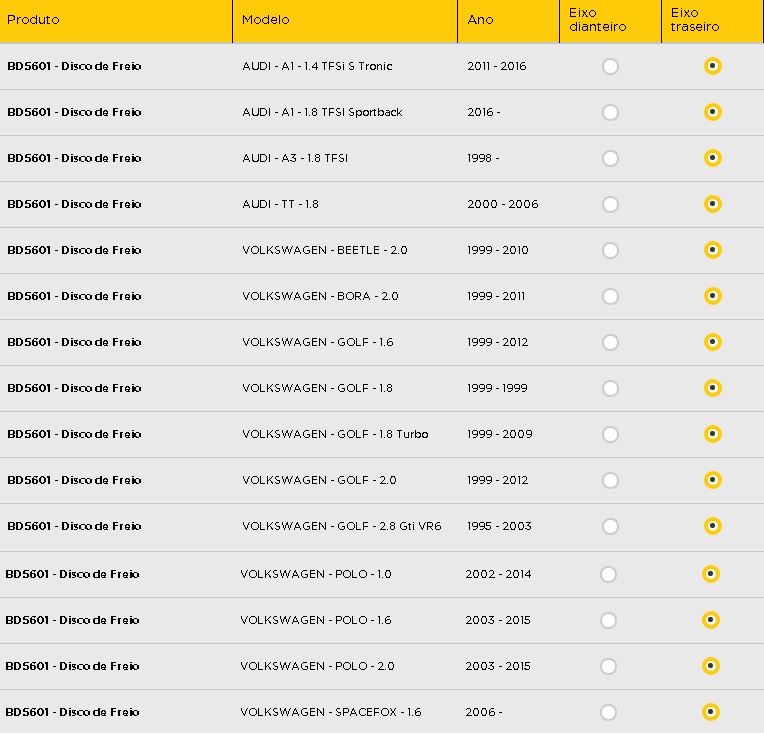Viewport: 764px width, 733px height.
Task: Toggle rear axle radio for AUDI A1 1.8 Sportback
Action: (x=712, y=112)
